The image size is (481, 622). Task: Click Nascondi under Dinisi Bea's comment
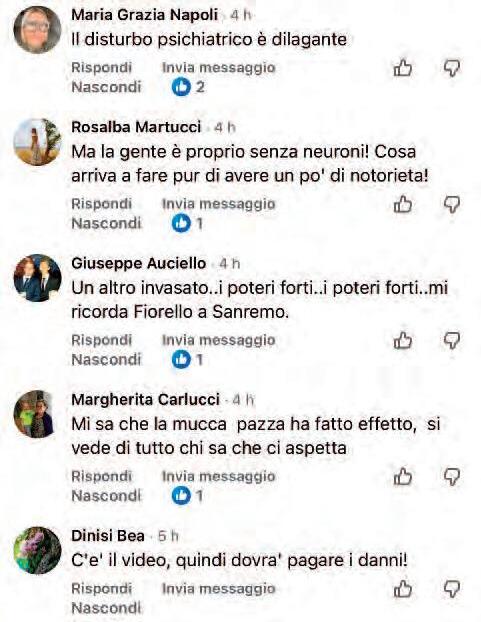point(106,608)
